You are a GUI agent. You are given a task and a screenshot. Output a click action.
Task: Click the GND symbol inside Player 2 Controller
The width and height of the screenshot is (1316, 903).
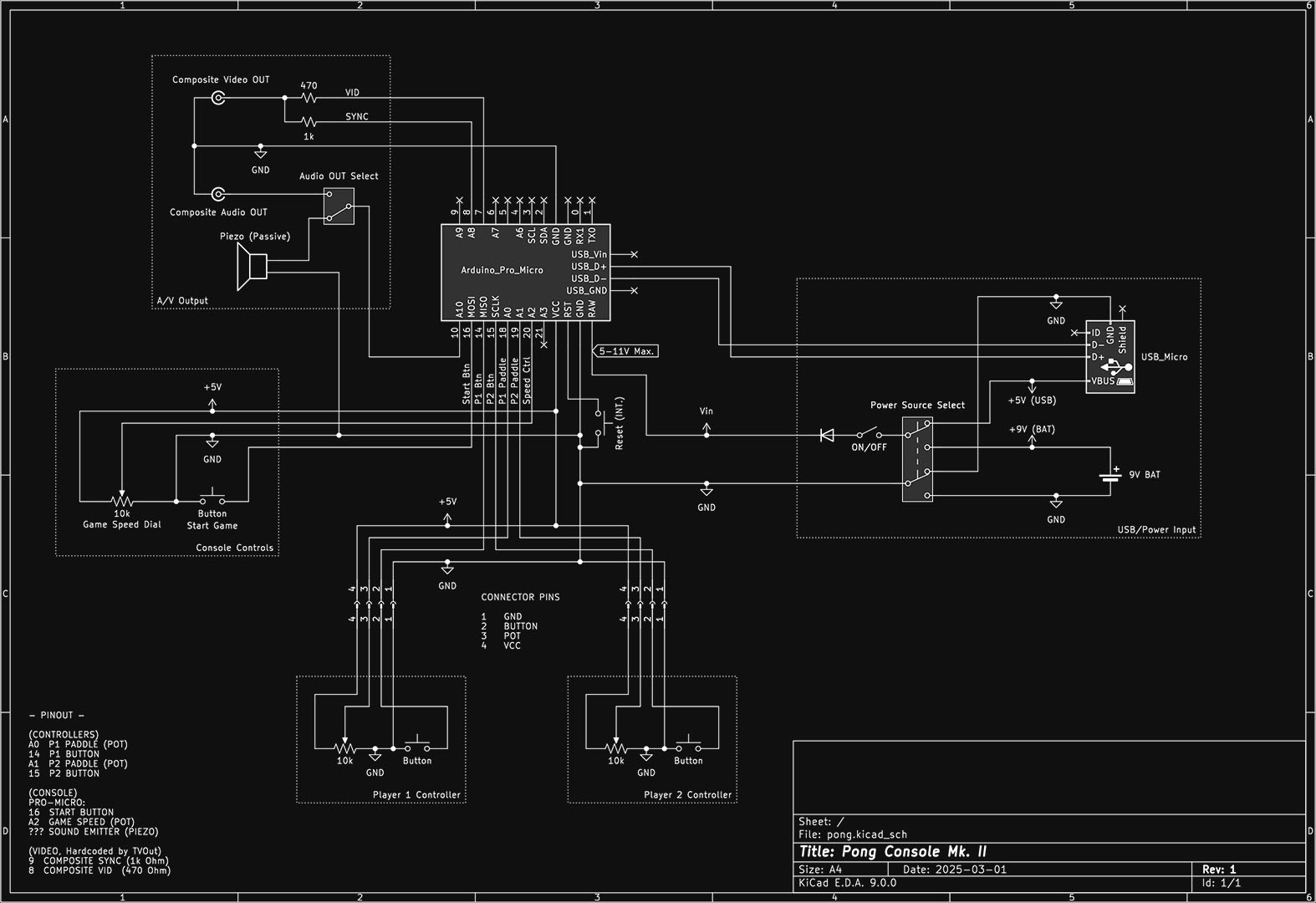pos(646,755)
